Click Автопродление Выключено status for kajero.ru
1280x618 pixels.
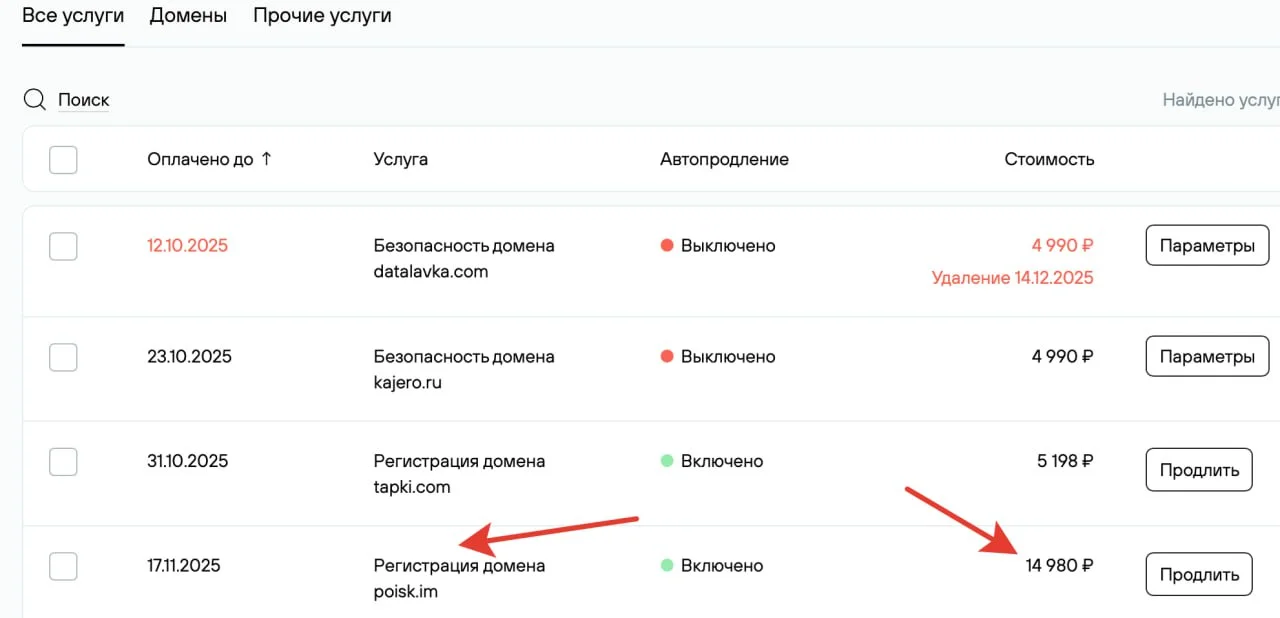[x=728, y=357]
